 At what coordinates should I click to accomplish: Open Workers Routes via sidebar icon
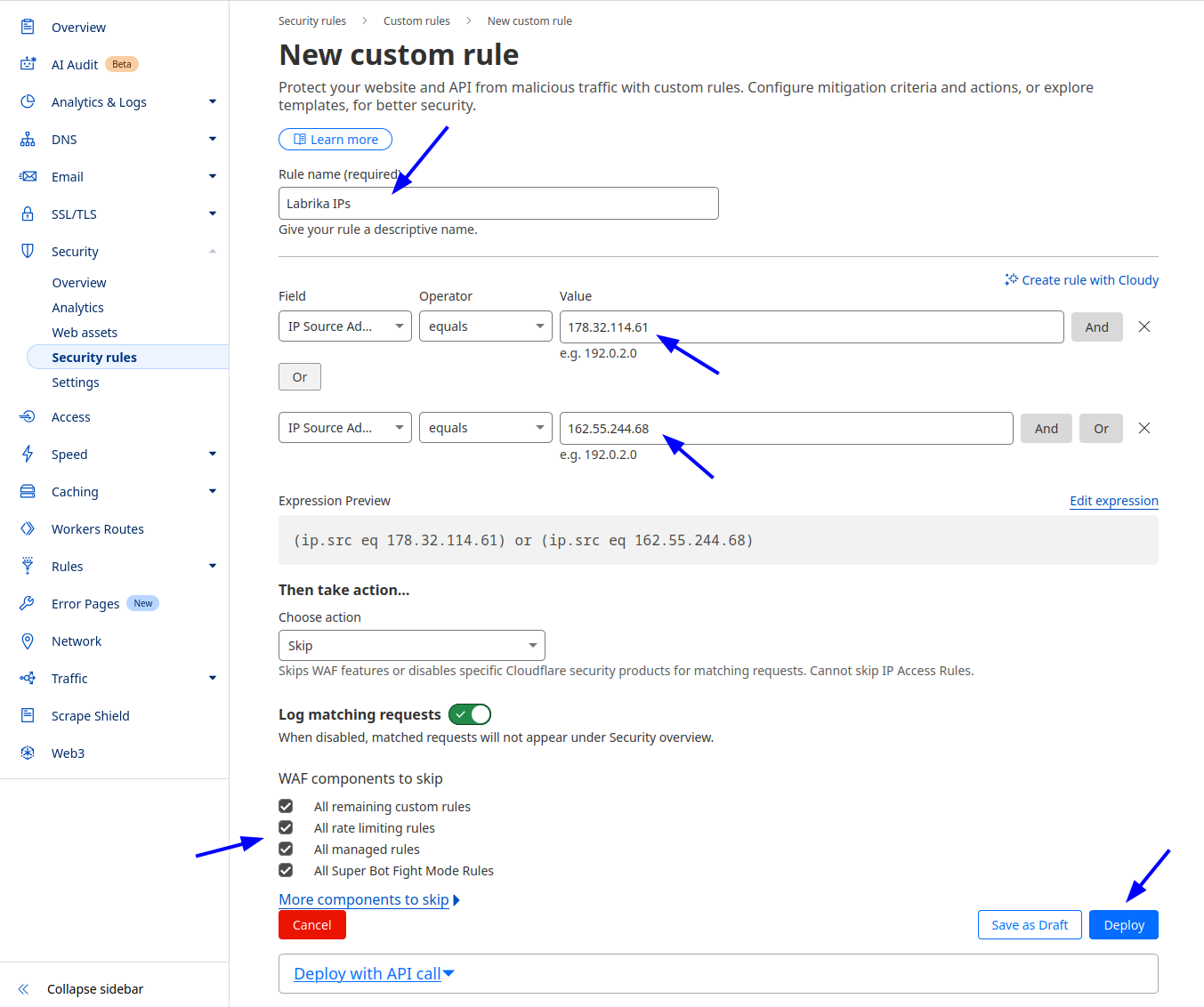(x=28, y=528)
